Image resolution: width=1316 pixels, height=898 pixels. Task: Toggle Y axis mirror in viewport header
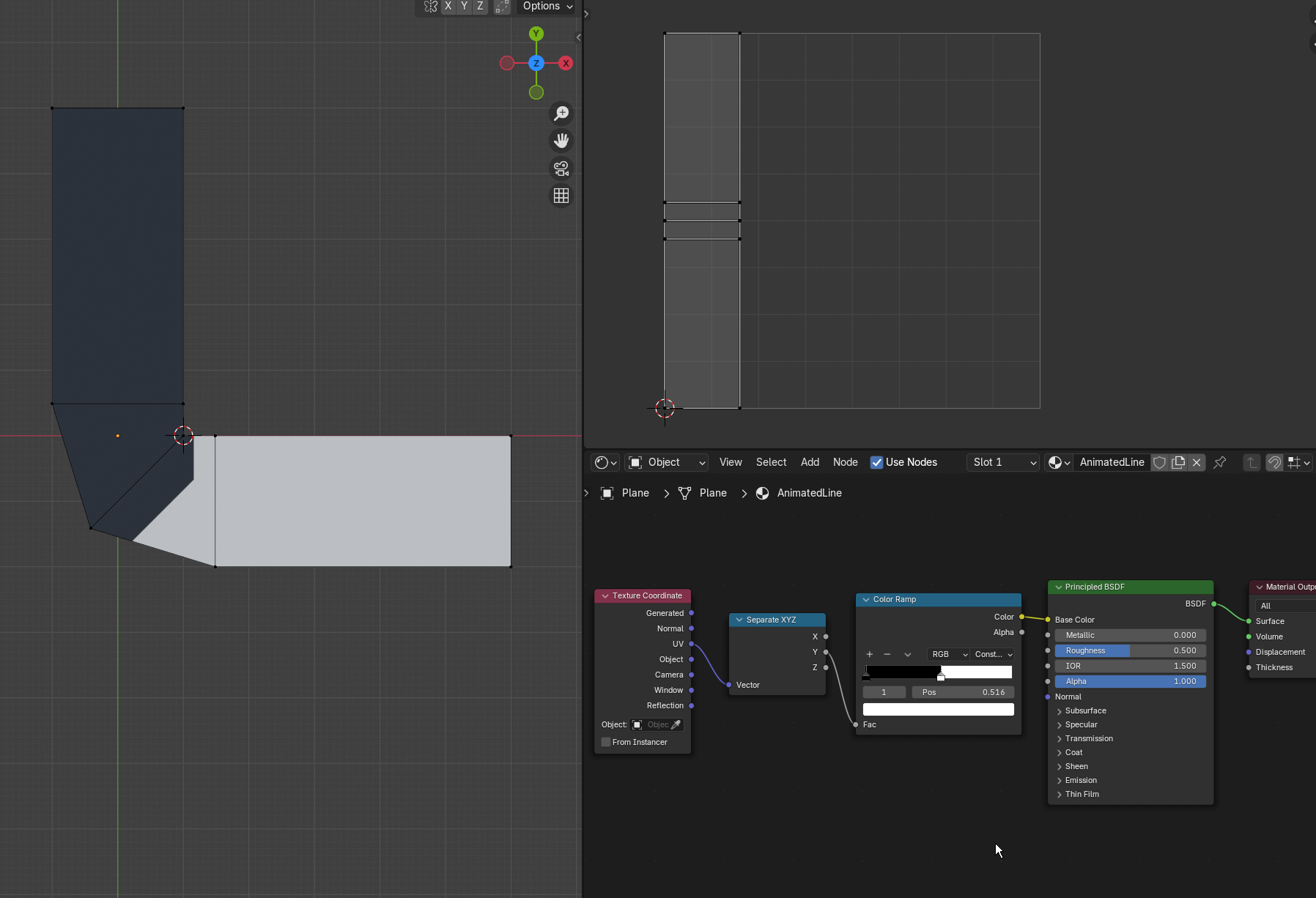(464, 7)
